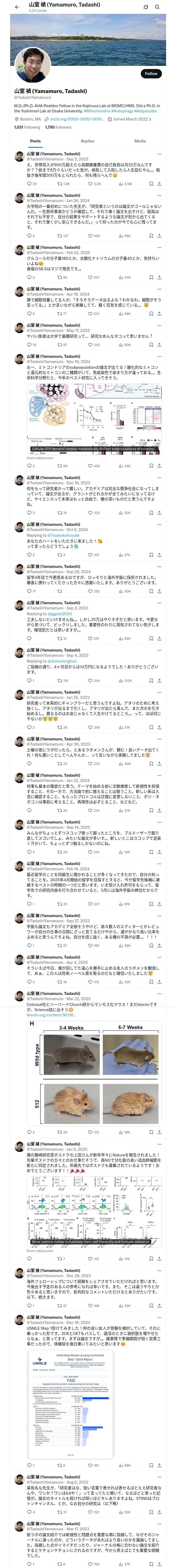Image resolution: width=176 pixels, height=1568 pixels.
Task: Share the Feb 22, 2025 post
Action: coord(159,277)
